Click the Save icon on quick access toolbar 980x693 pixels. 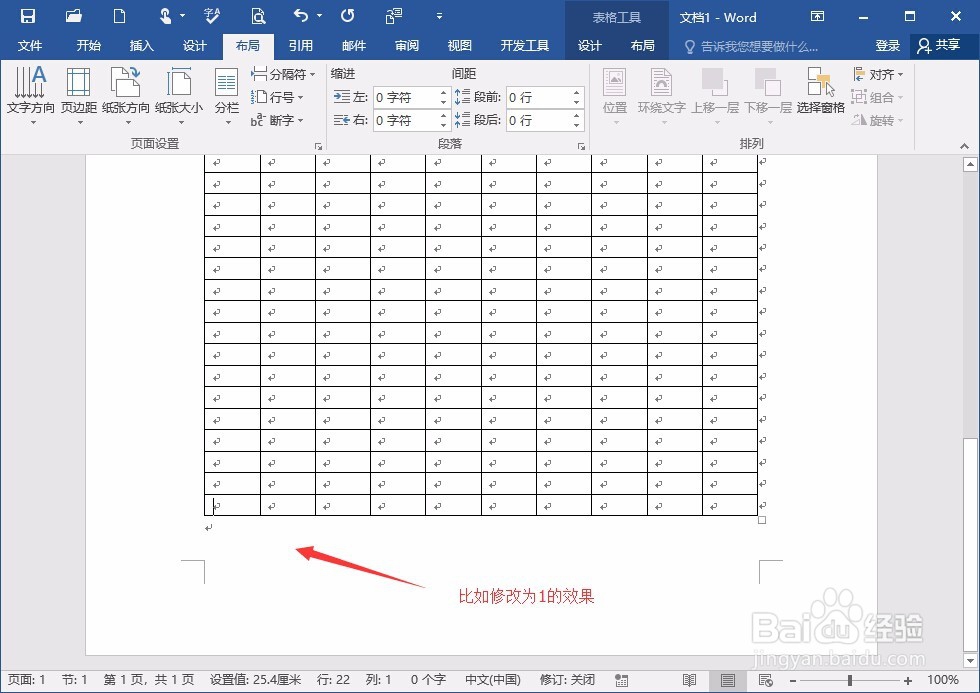point(26,16)
